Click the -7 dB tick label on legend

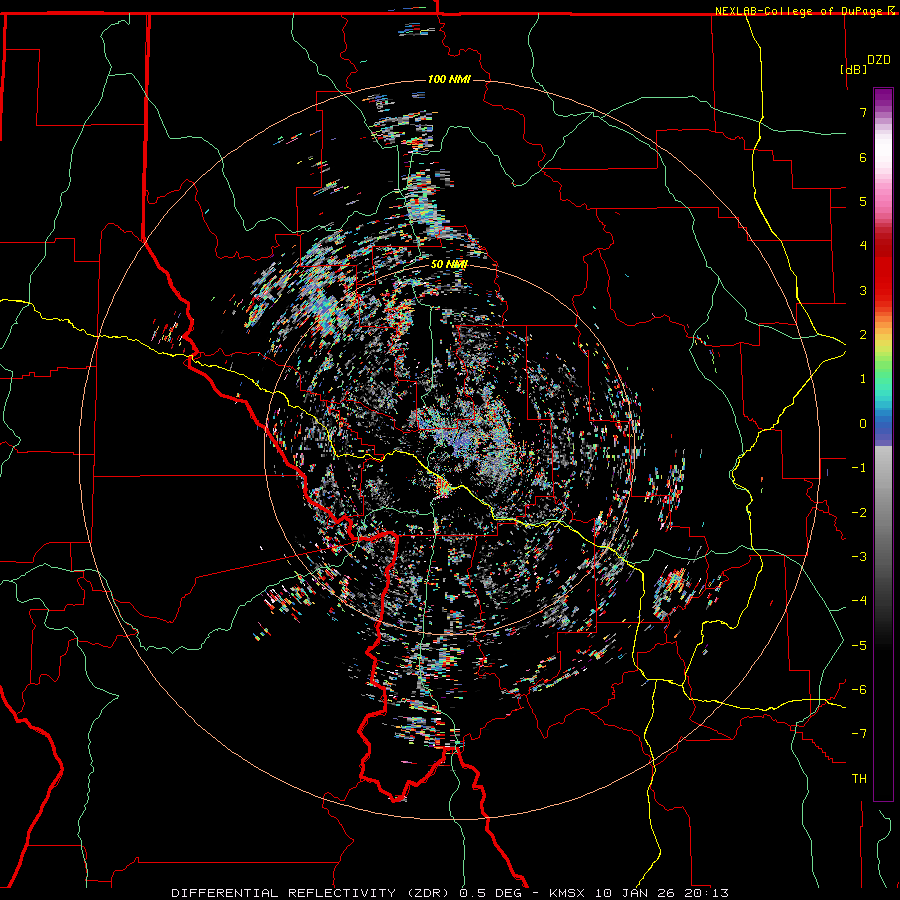pos(859,733)
